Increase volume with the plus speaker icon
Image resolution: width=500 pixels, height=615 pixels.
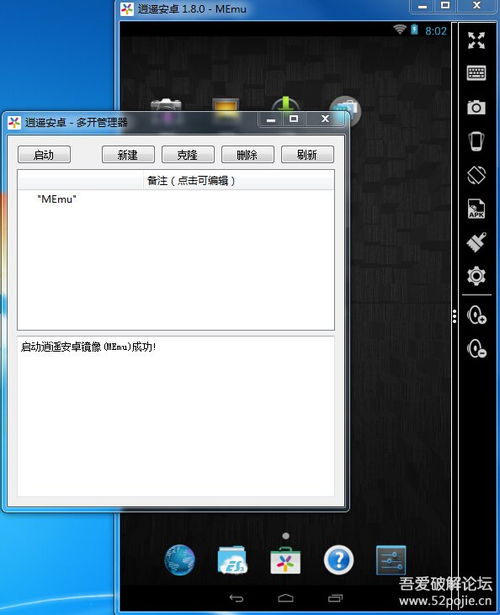[x=476, y=315]
